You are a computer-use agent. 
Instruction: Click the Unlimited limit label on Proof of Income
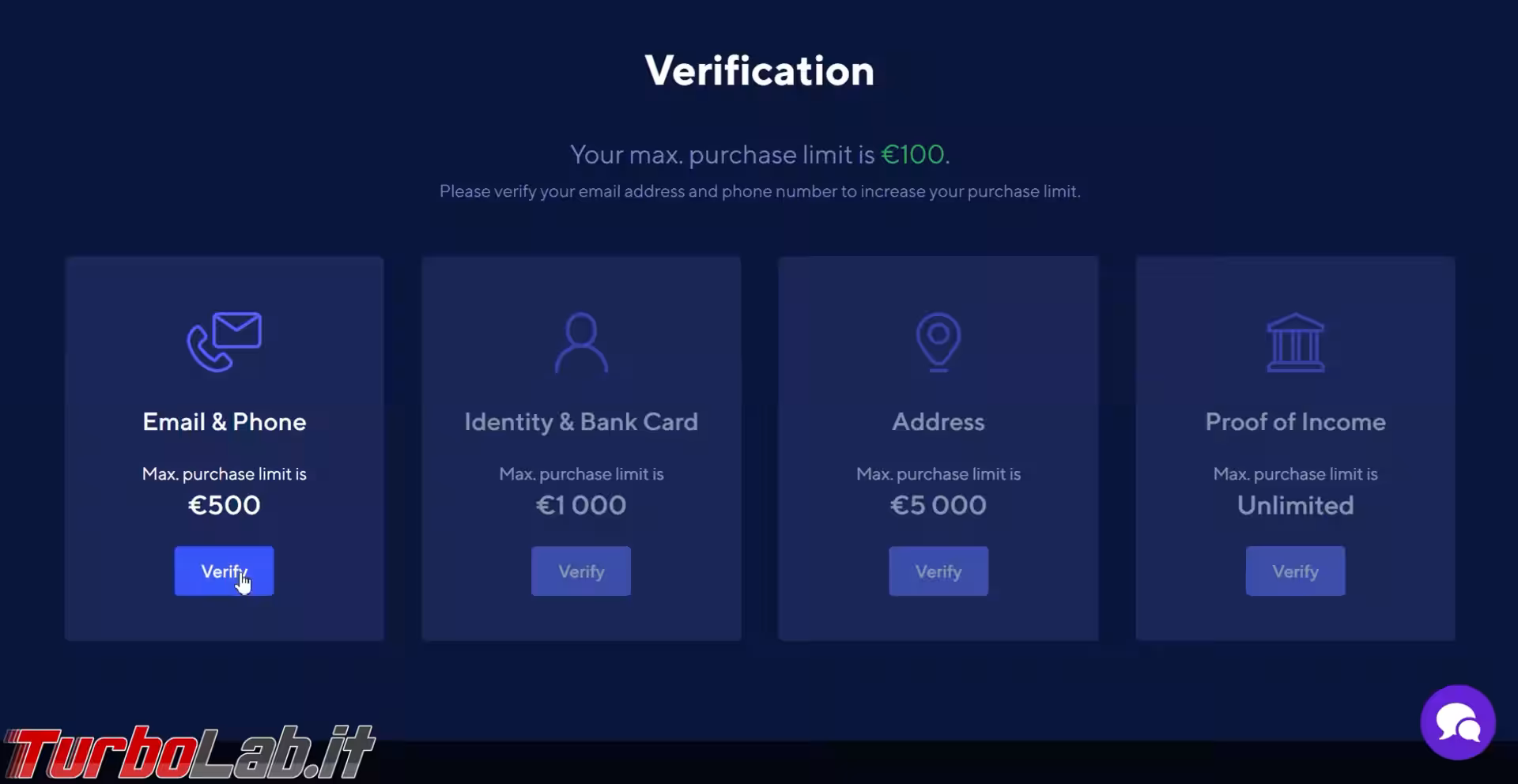(1295, 505)
